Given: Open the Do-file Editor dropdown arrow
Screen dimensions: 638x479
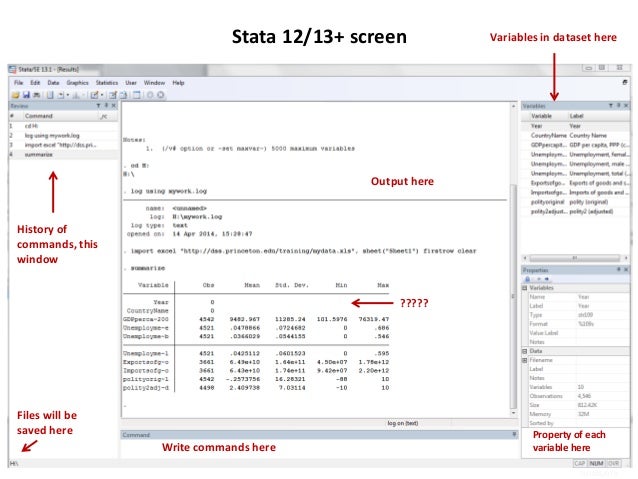Looking at the screenshot, I should [x=102, y=95].
